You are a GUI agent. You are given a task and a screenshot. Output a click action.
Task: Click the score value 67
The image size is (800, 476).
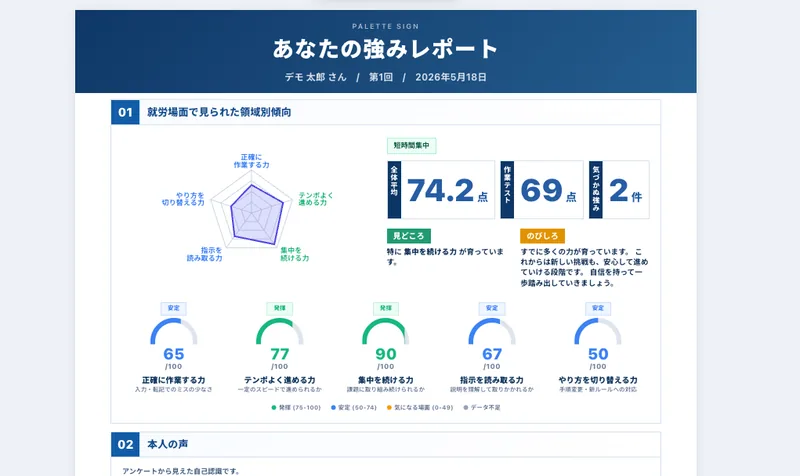[492, 354]
